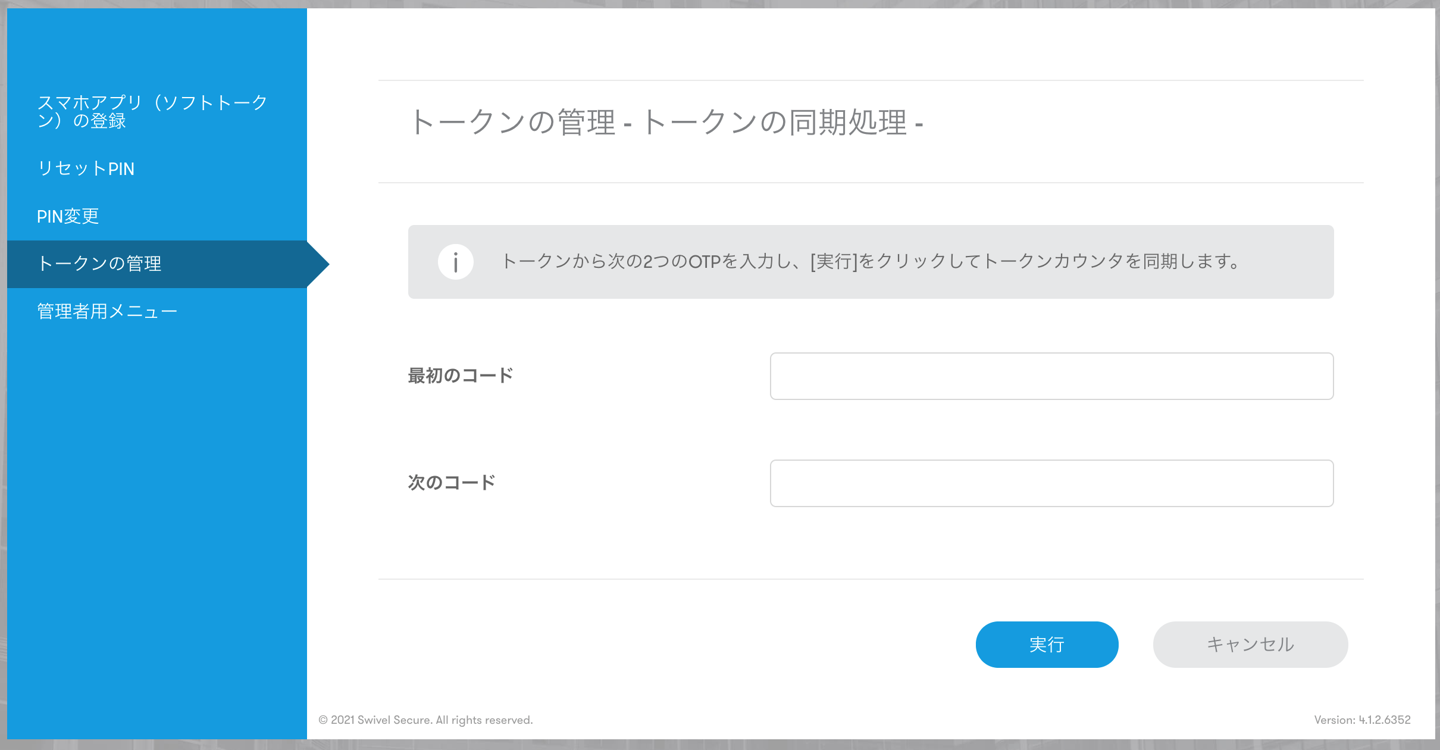Click the arrow pointer beside トークンの管理

pos(318,264)
